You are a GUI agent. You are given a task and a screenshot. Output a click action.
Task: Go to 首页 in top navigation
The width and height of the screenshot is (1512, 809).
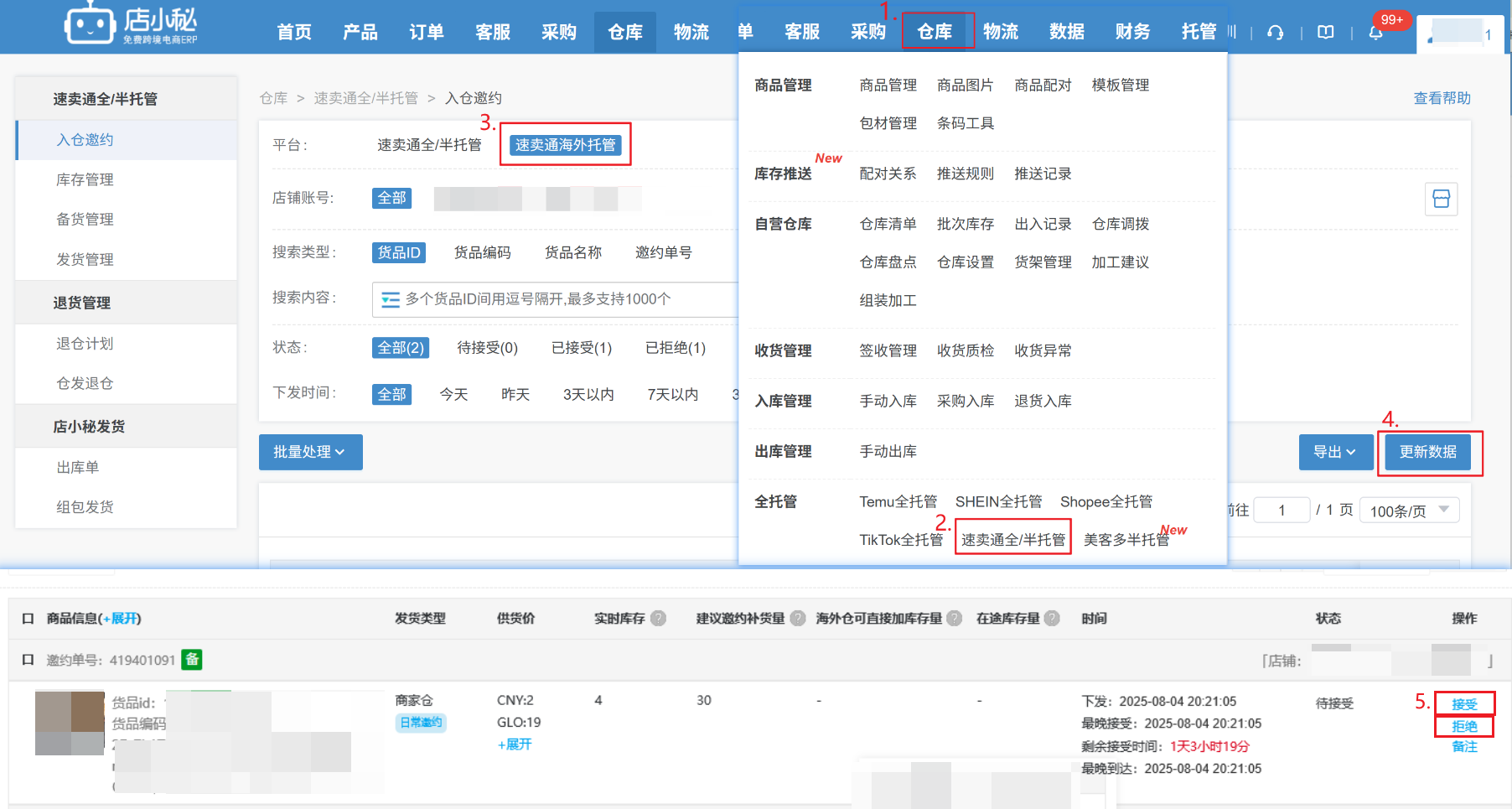[x=294, y=33]
